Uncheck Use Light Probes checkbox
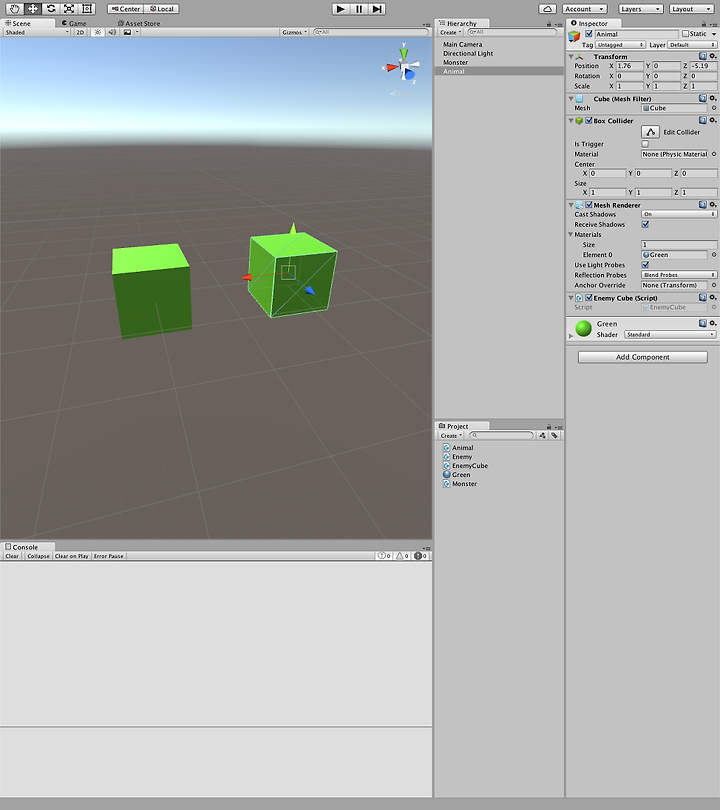 point(645,265)
